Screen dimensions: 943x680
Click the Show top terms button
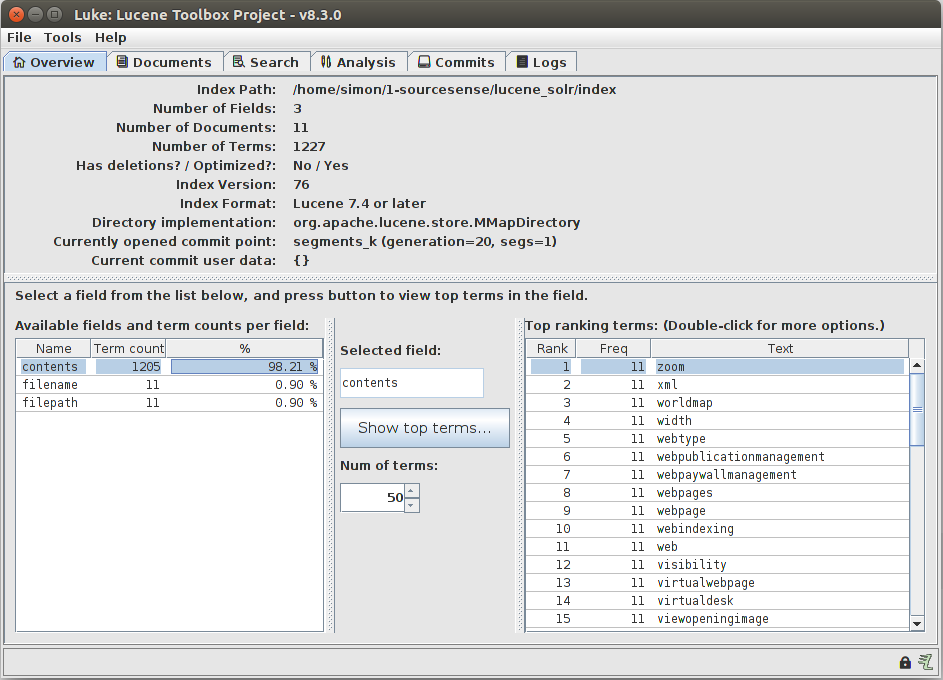[425, 427]
